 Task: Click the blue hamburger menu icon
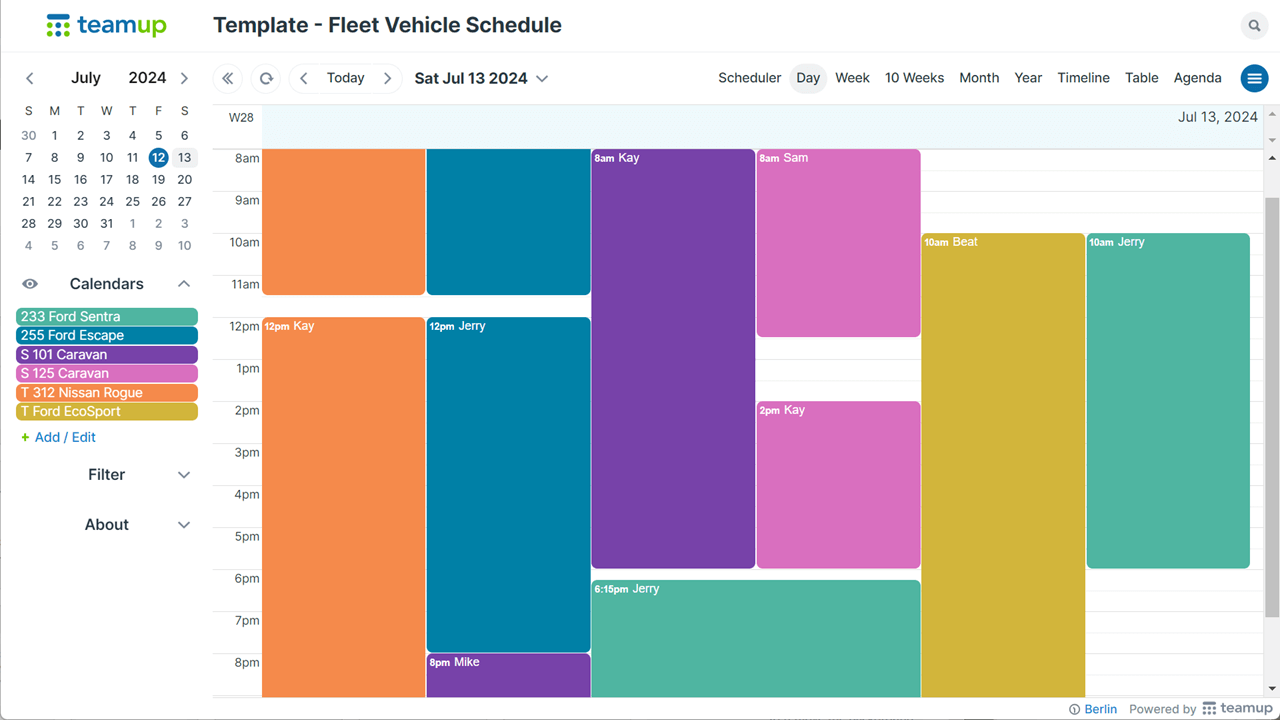point(1254,78)
